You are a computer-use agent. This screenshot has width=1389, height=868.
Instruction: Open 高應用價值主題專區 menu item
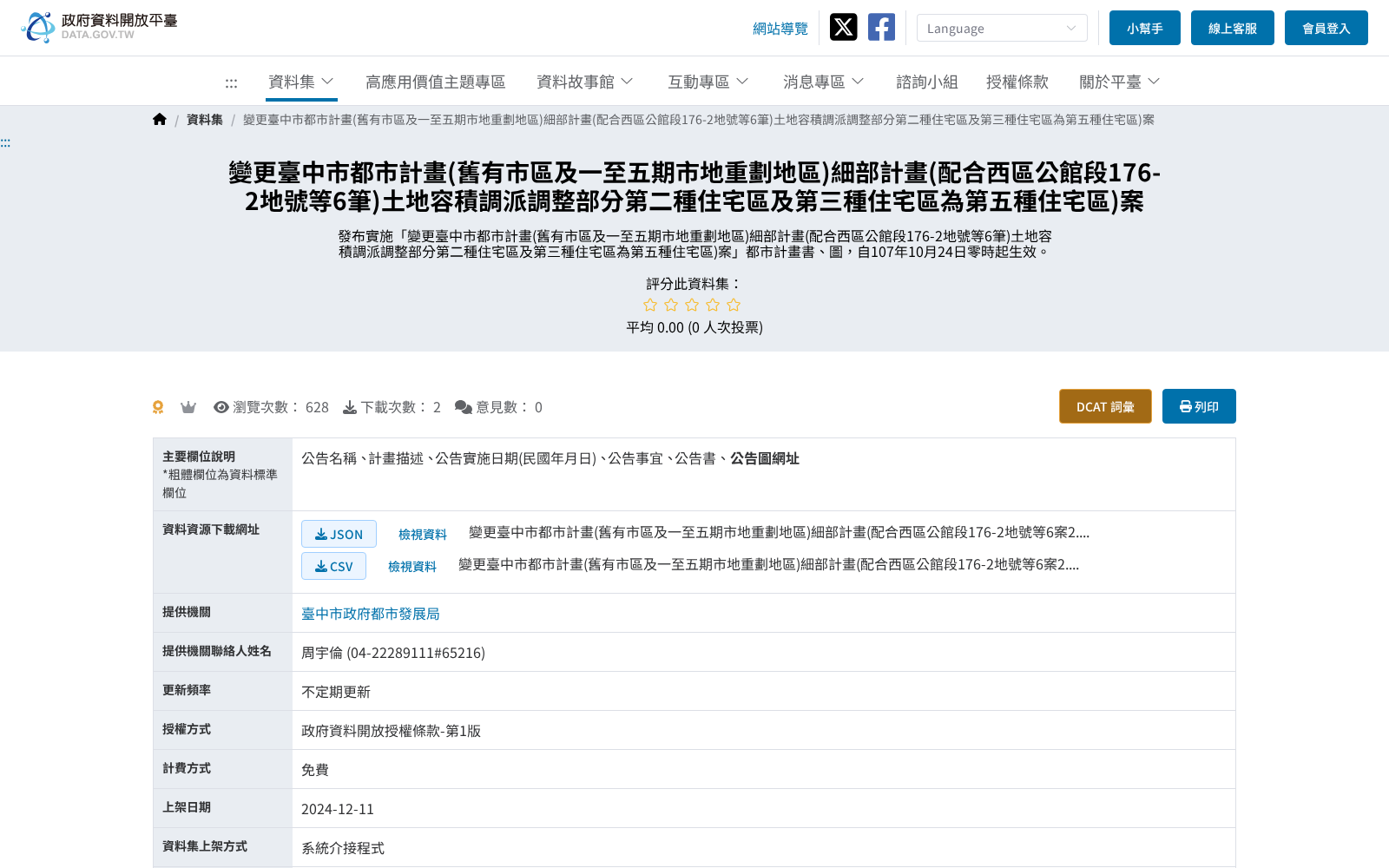click(x=435, y=82)
